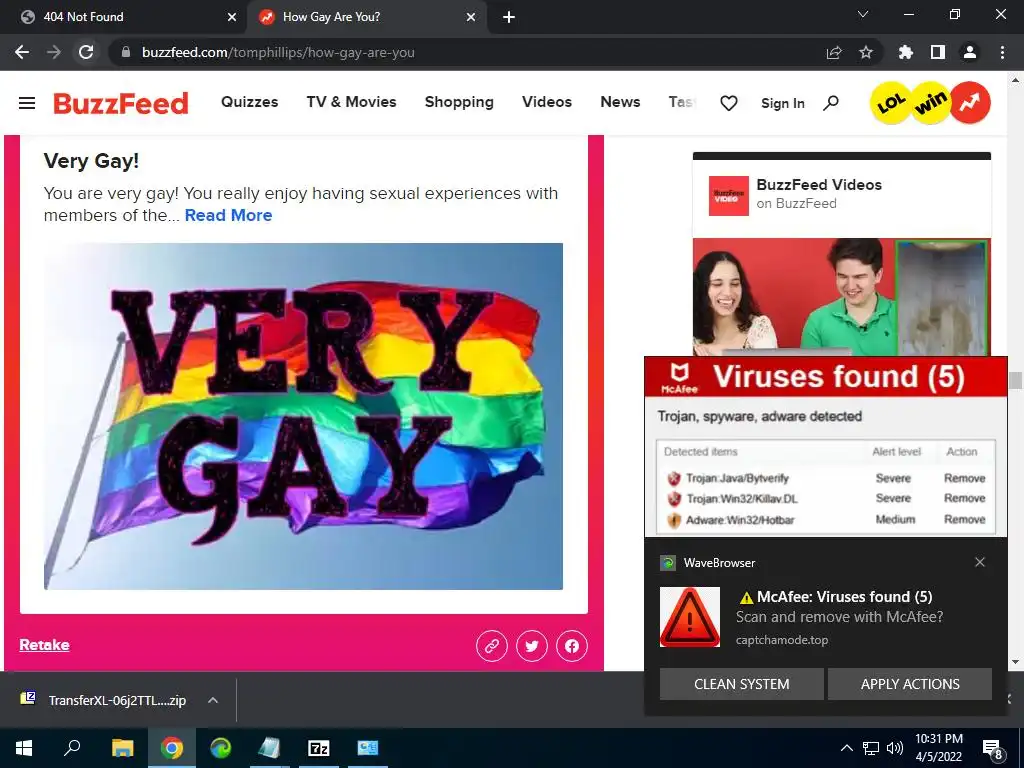Viewport: 1024px width, 768px height.
Task: Click the page vertical scrollbar thumb
Action: 1016,380
